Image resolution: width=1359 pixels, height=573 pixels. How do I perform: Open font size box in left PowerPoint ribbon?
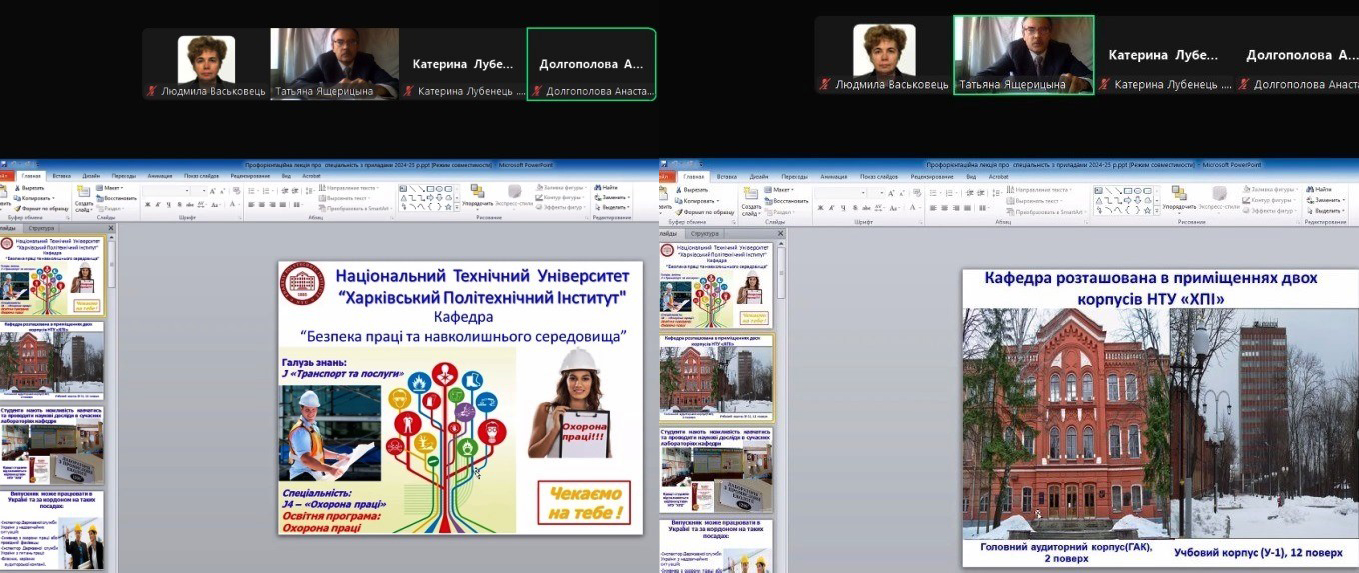(199, 191)
